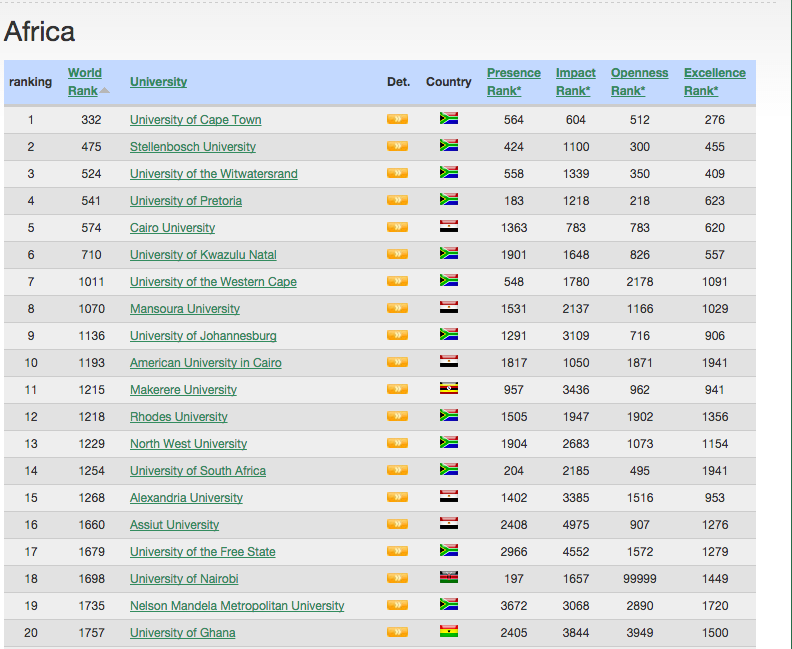This screenshot has width=792, height=649.
Task: Click the Uganda flag beside Makerere University
Action: pyautogui.click(x=449, y=389)
